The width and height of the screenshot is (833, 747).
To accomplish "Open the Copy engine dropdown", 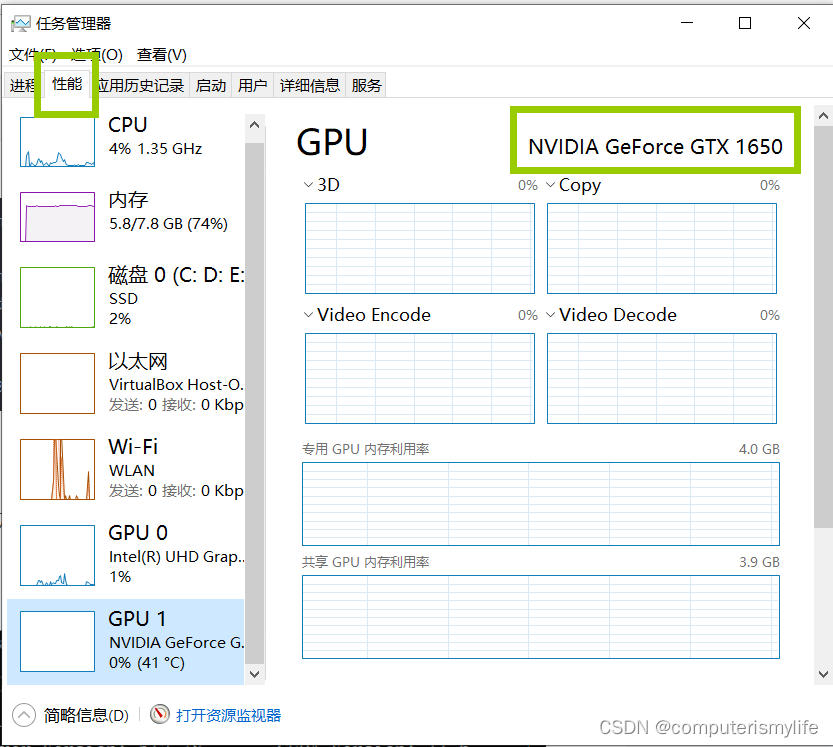I will pyautogui.click(x=550, y=185).
